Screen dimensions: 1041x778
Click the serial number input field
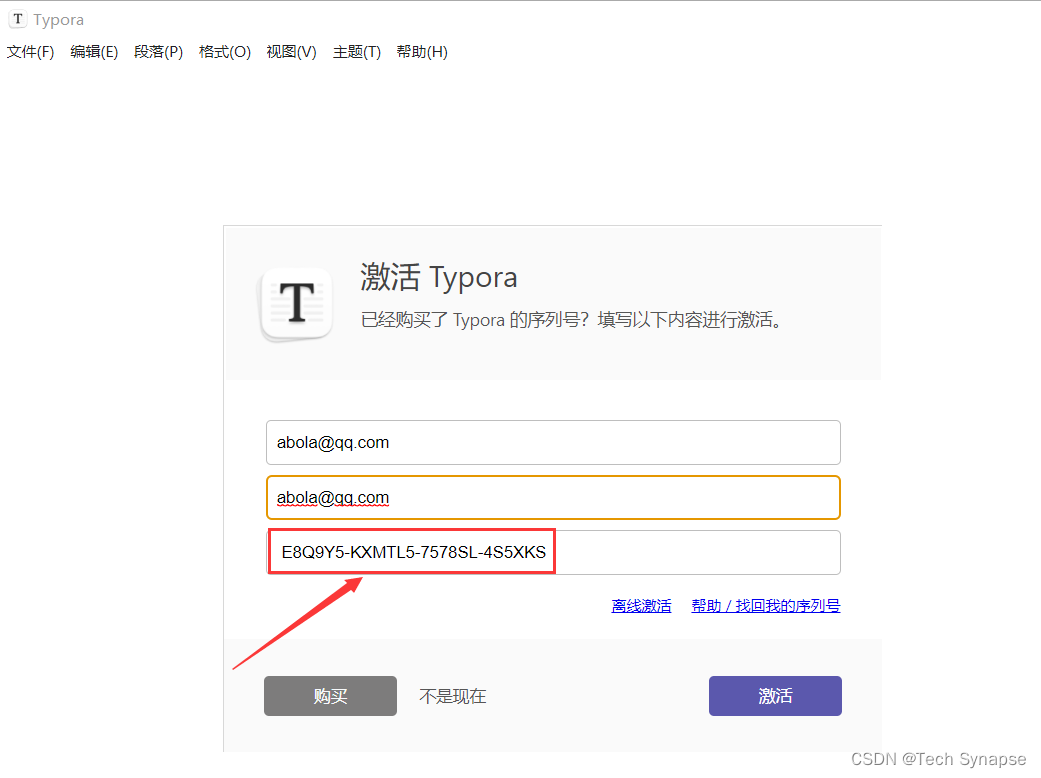[553, 552]
